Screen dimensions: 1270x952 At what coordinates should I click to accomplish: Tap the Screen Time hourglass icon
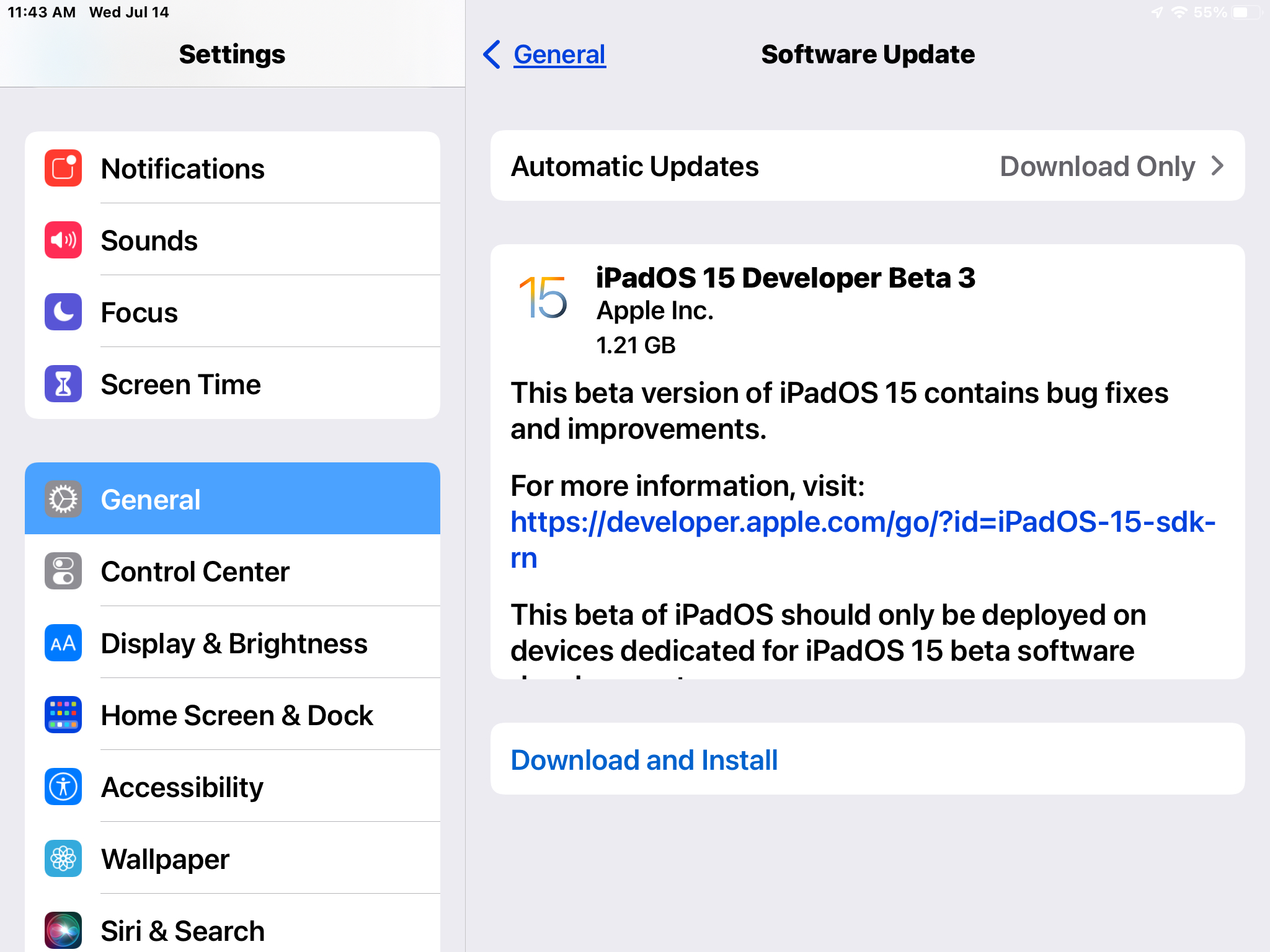click(63, 384)
